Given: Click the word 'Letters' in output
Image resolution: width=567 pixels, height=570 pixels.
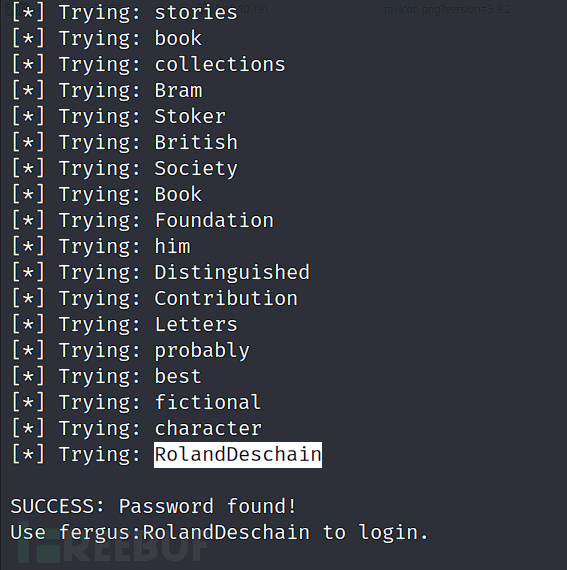Looking at the screenshot, I should click(196, 324).
